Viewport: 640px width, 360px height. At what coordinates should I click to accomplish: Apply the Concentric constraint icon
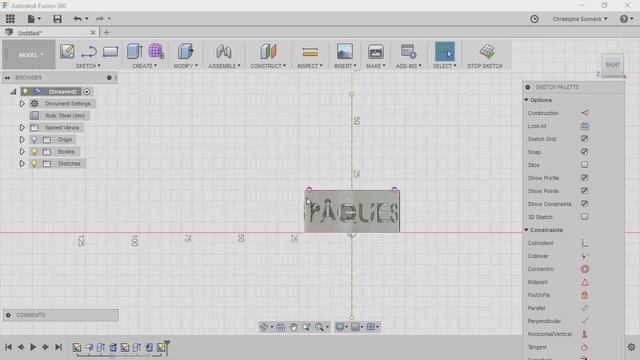[584, 269]
